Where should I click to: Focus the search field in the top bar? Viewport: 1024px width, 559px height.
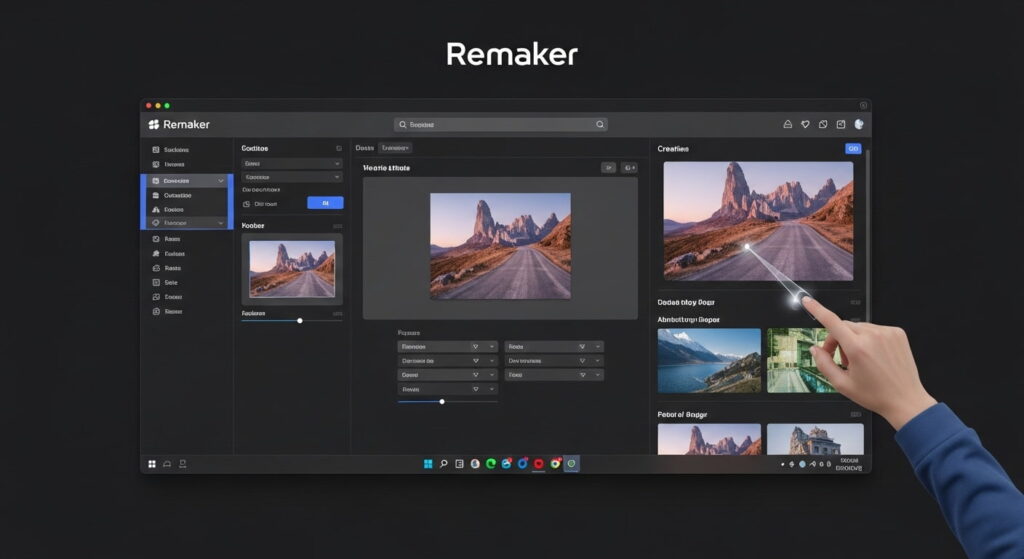pos(500,125)
